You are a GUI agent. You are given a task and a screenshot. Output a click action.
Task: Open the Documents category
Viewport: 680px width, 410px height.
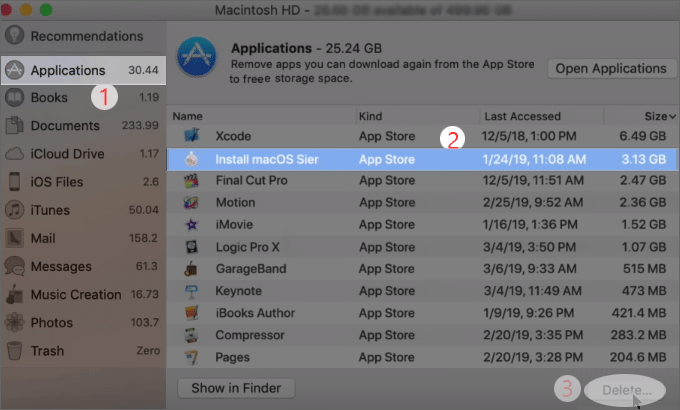83,125
